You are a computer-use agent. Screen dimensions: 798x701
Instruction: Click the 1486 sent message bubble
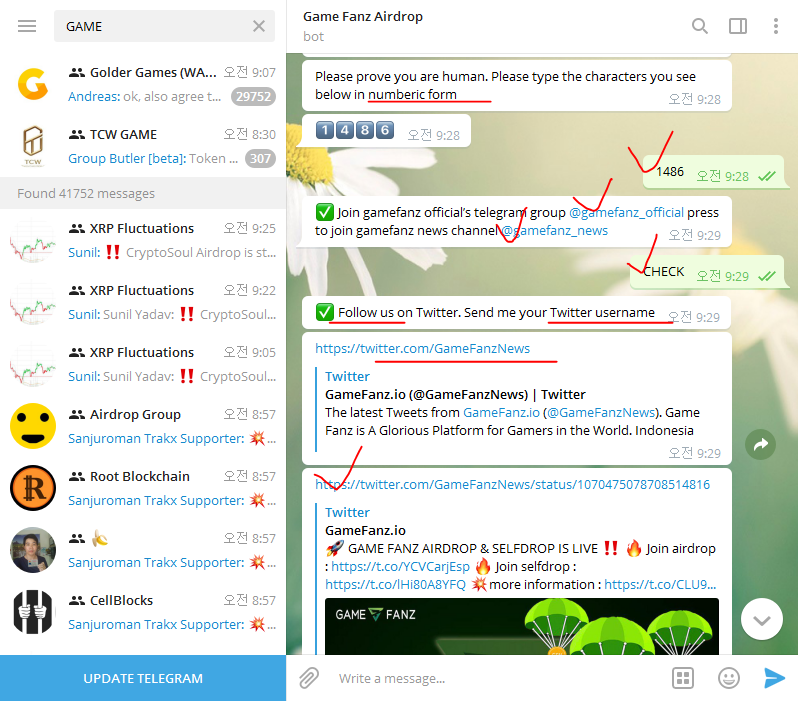pyautogui.click(x=716, y=173)
